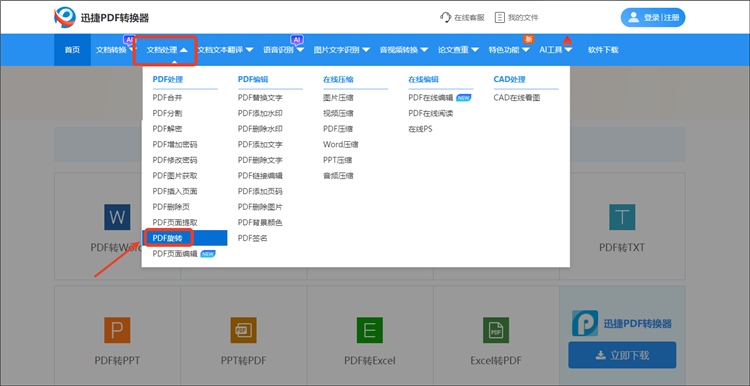Select PDF删除页 menu entry
750x386 pixels.
coord(171,207)
